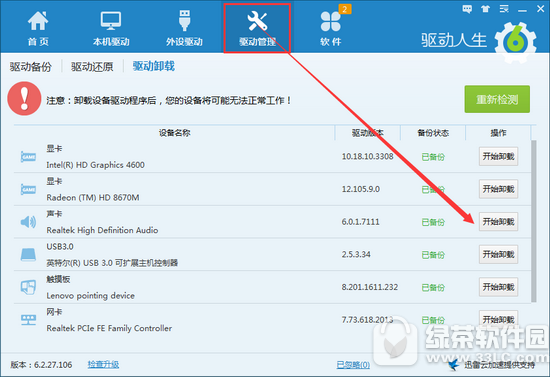Open 本机驱动 monitor icon

(x=111, y=21)
